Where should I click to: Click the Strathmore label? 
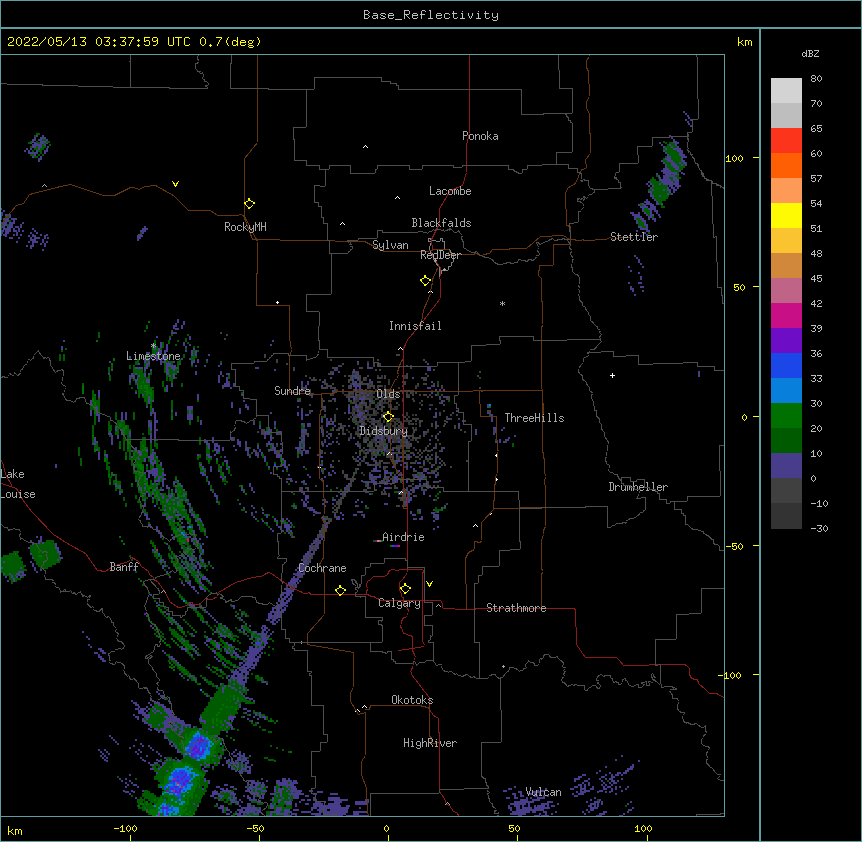click(516, 608)
